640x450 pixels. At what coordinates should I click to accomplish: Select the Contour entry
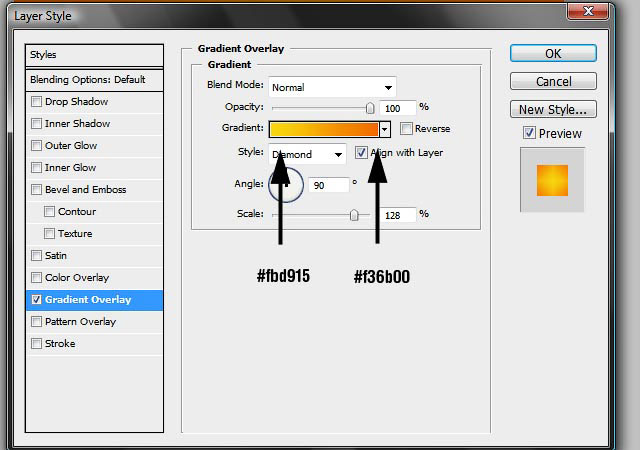pyautogui.click(x=77, y=212)
